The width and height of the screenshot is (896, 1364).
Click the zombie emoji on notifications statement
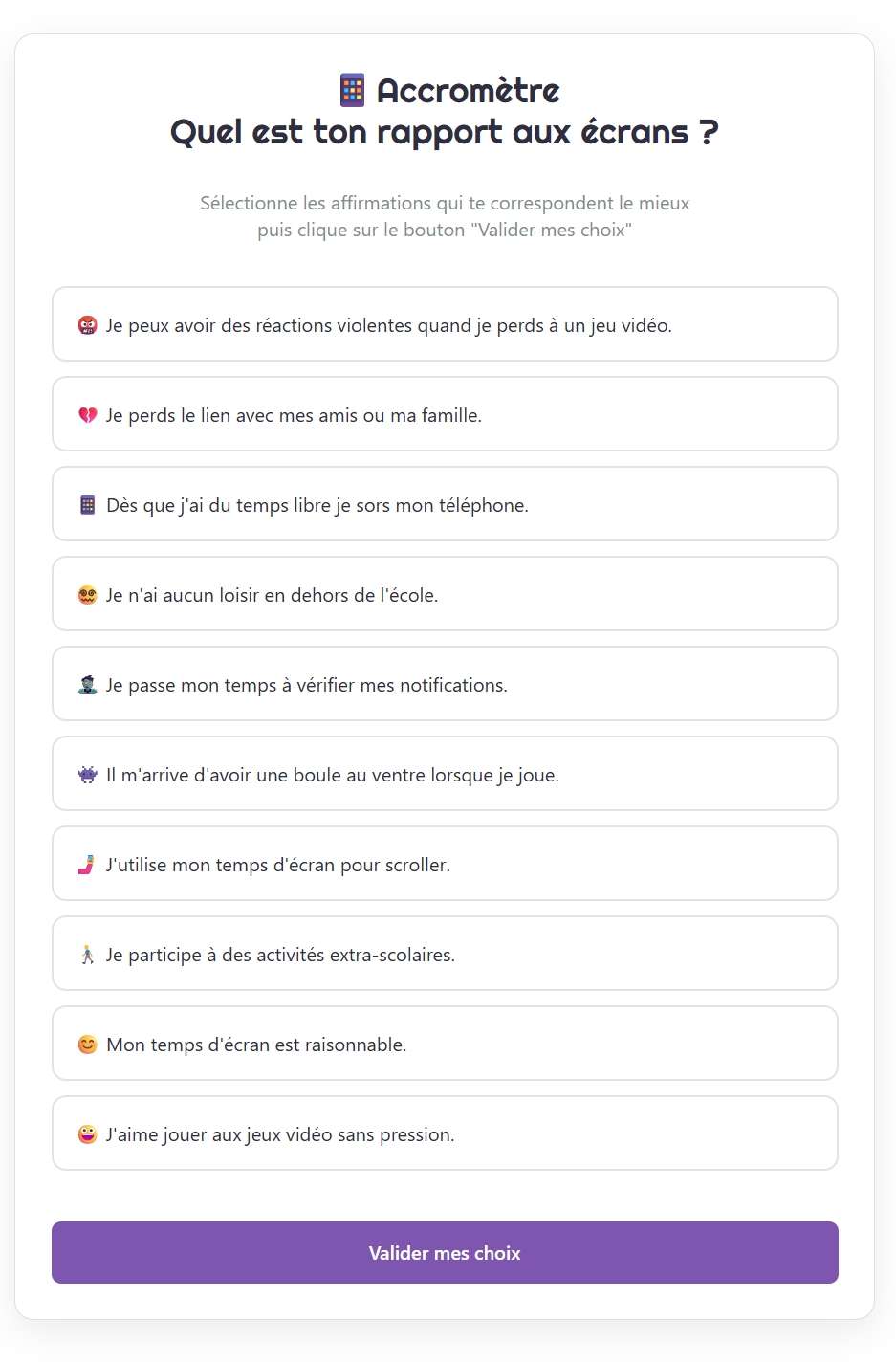click(x=87, y=684)
